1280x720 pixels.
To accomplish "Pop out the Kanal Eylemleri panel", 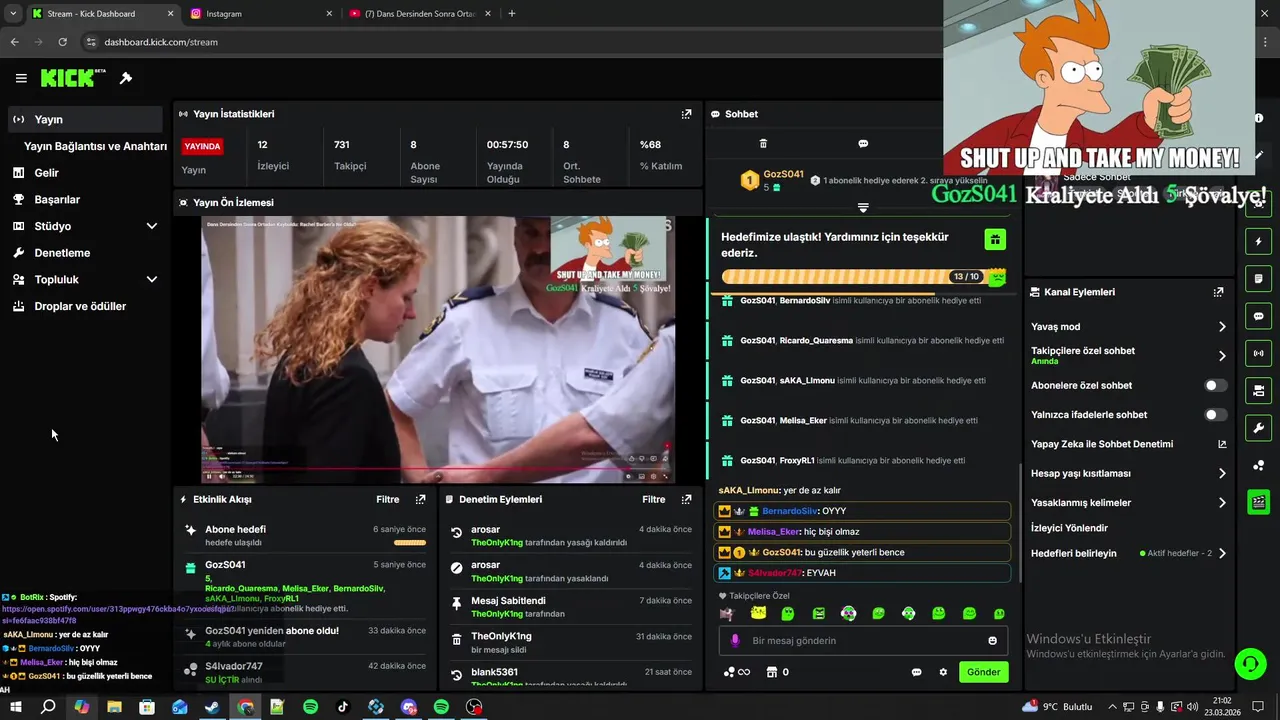I will [1218, 292].
